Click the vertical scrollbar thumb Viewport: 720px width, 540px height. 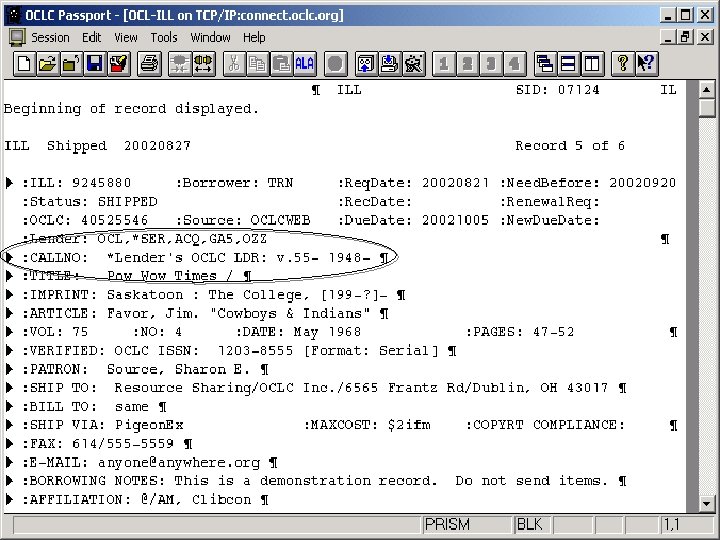(x=707, y=108)
